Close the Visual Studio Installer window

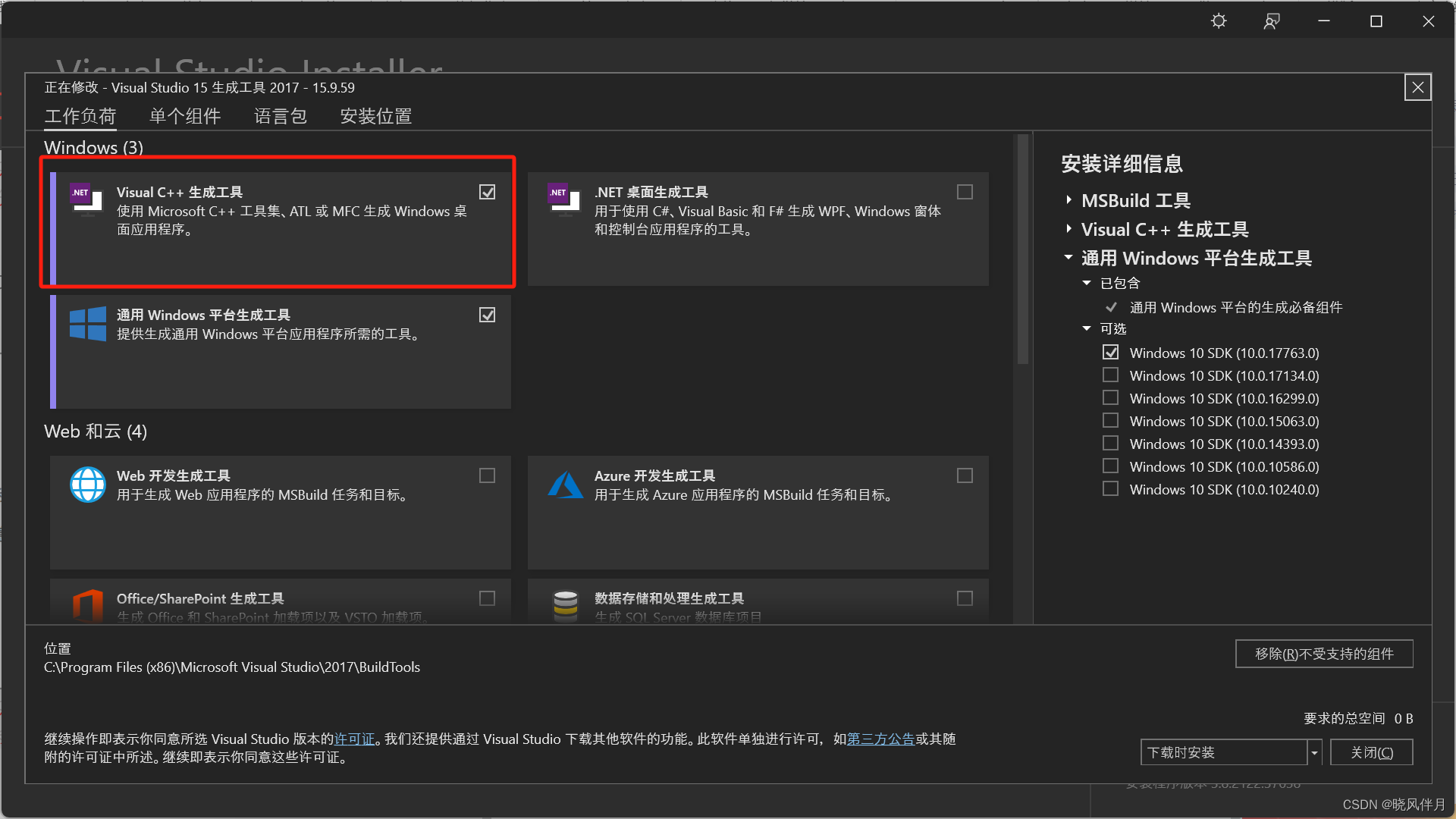pyautogui.click(x=1429, y=21)
